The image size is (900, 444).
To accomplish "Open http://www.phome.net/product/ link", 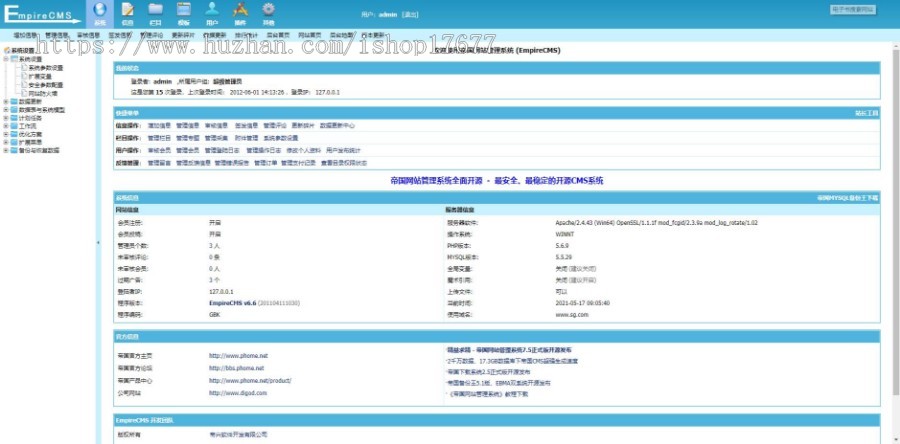I will [250, 380].
